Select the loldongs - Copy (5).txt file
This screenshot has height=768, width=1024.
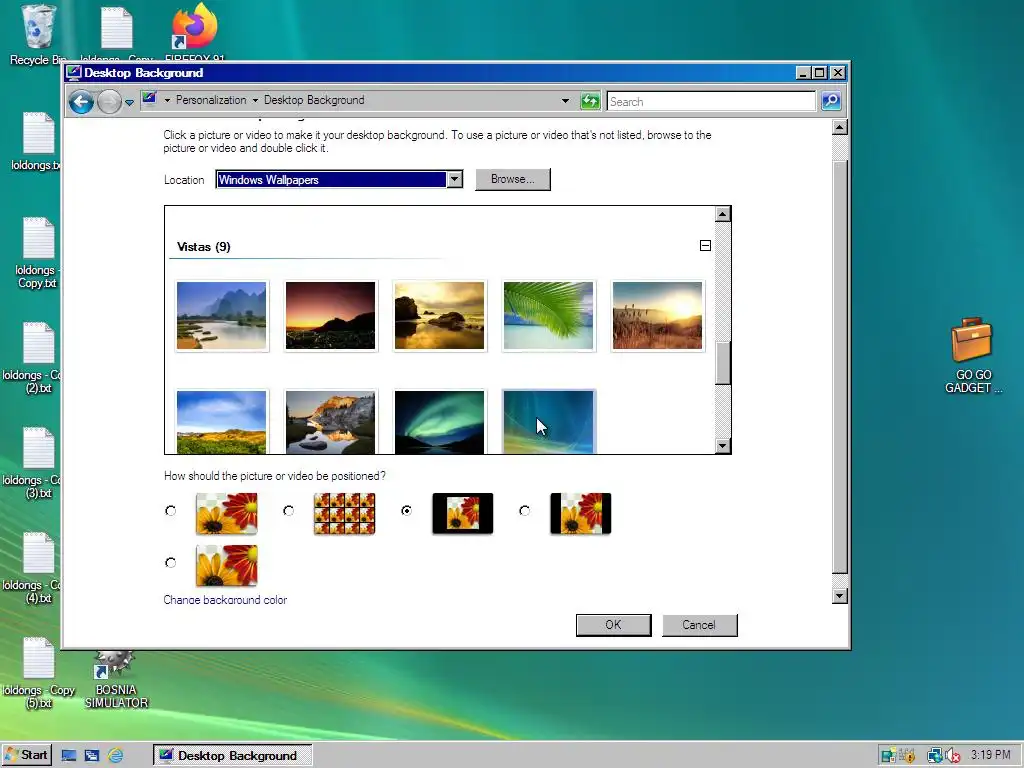pos(38,674)
